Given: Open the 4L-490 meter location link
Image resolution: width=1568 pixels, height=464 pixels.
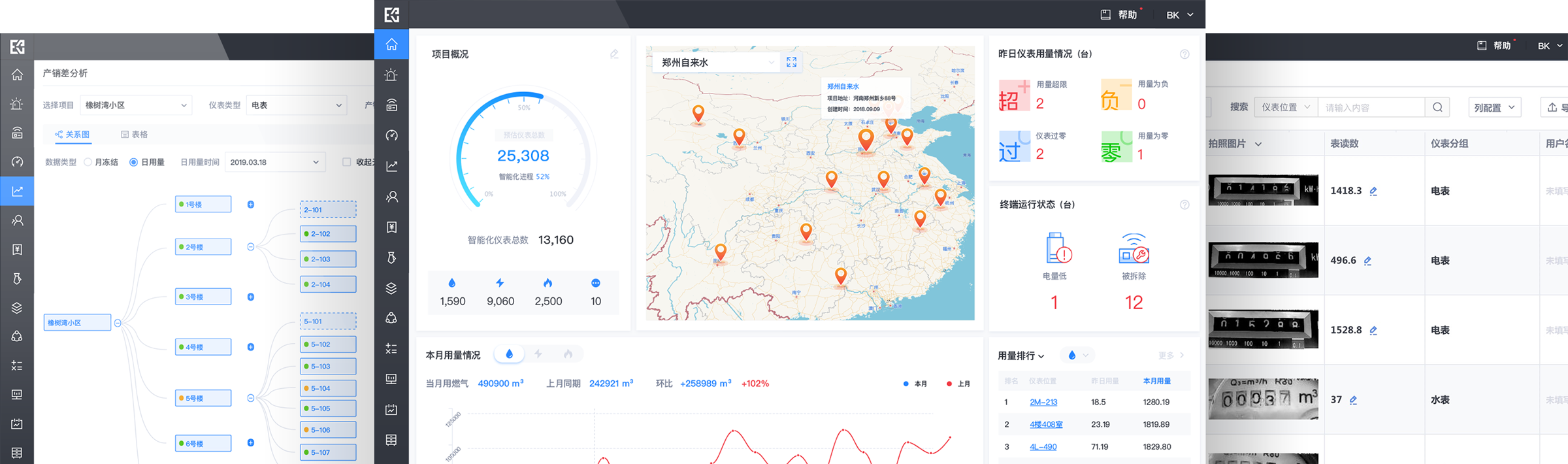Looking at the screenshot, I should point(1043,447).
